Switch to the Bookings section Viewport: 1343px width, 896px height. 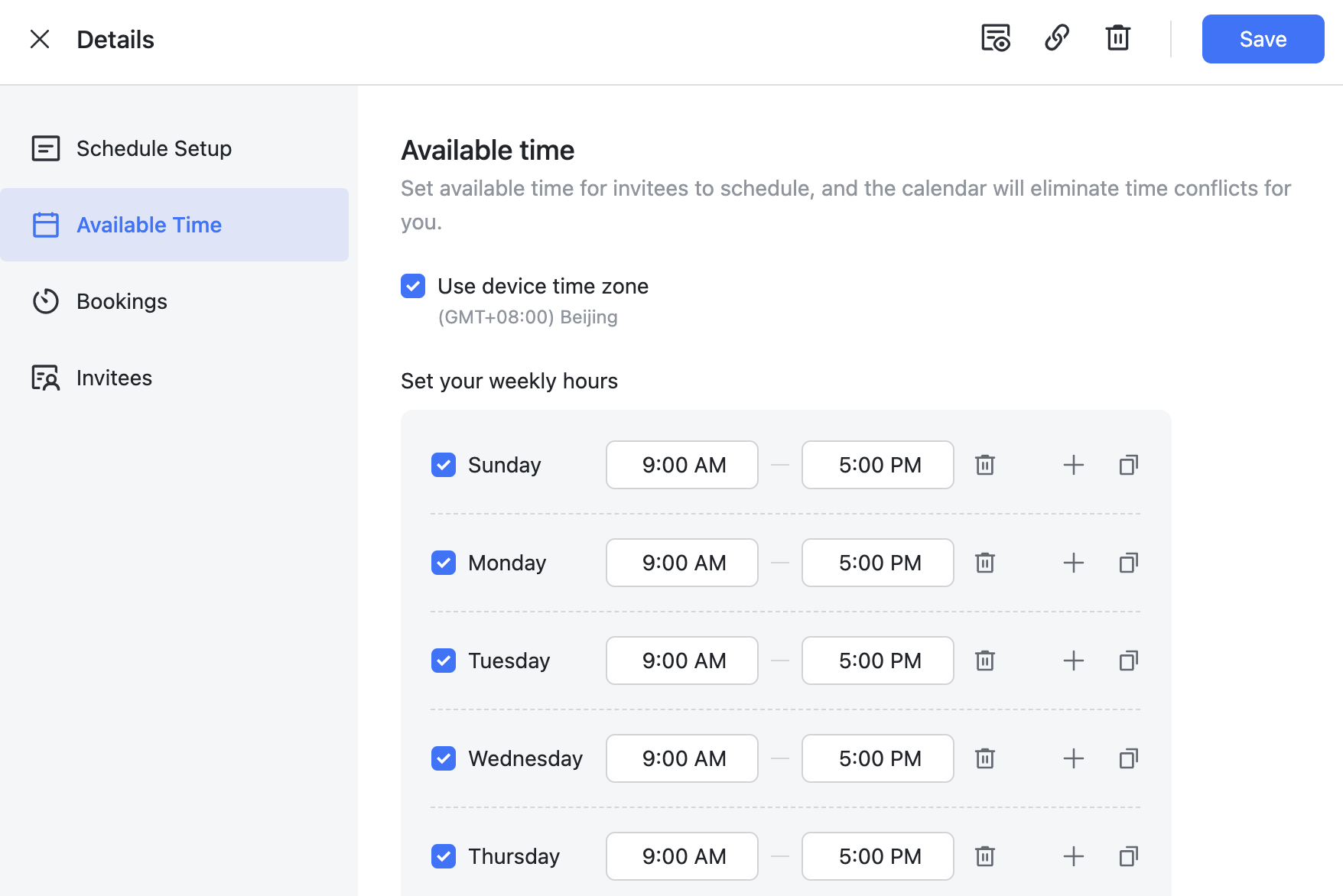pos(122,301)
